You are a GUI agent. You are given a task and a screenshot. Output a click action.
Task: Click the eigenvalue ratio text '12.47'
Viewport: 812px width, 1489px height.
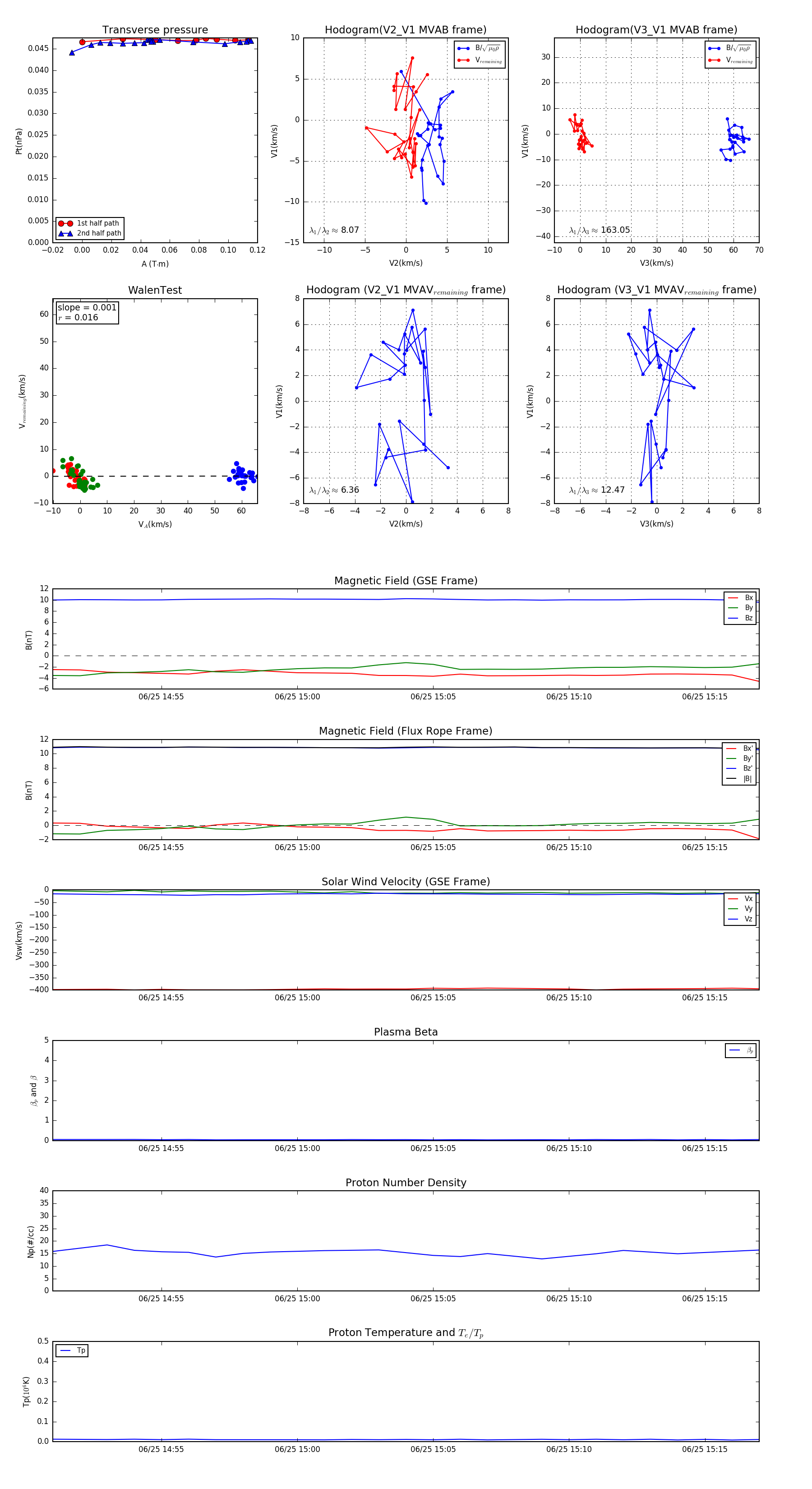(x=613, y=490)
